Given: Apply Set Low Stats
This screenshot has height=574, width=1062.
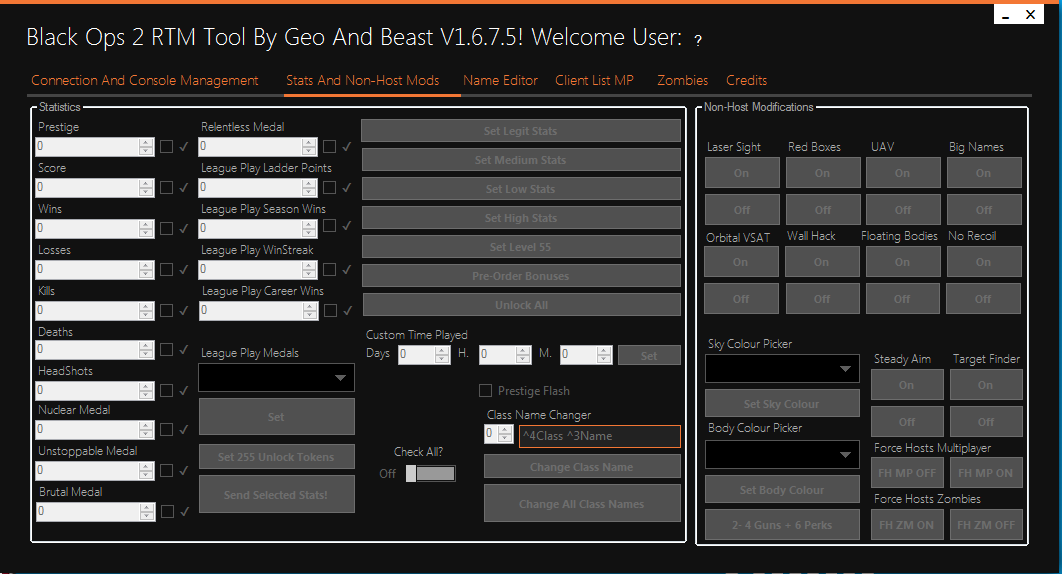Looking at the screenshot, I should [x=521, y=189].
